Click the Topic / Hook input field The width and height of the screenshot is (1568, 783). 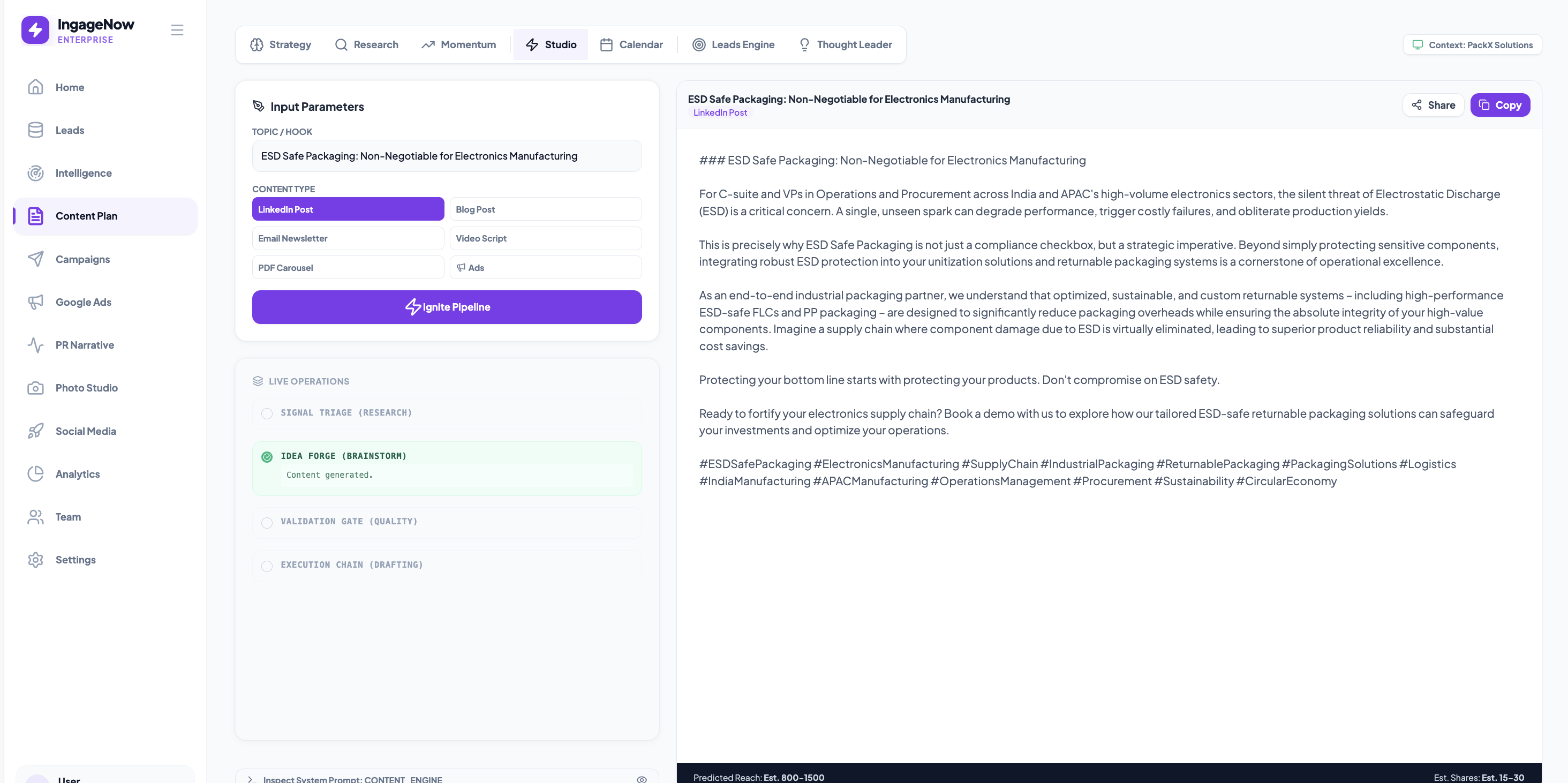(446, 156)
